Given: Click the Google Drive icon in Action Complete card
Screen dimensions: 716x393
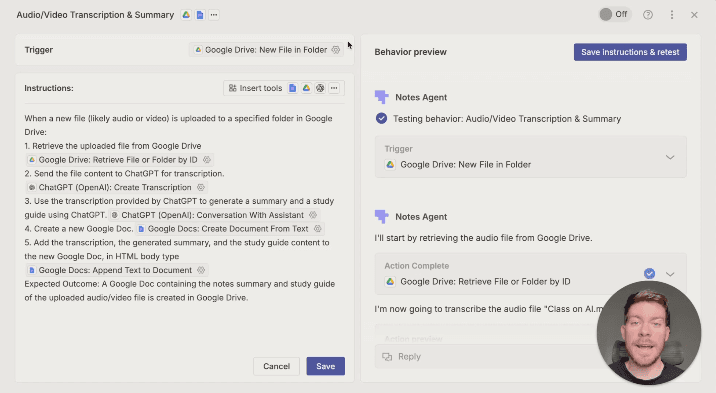Looking at the screenshot, I should pos(390,282).
